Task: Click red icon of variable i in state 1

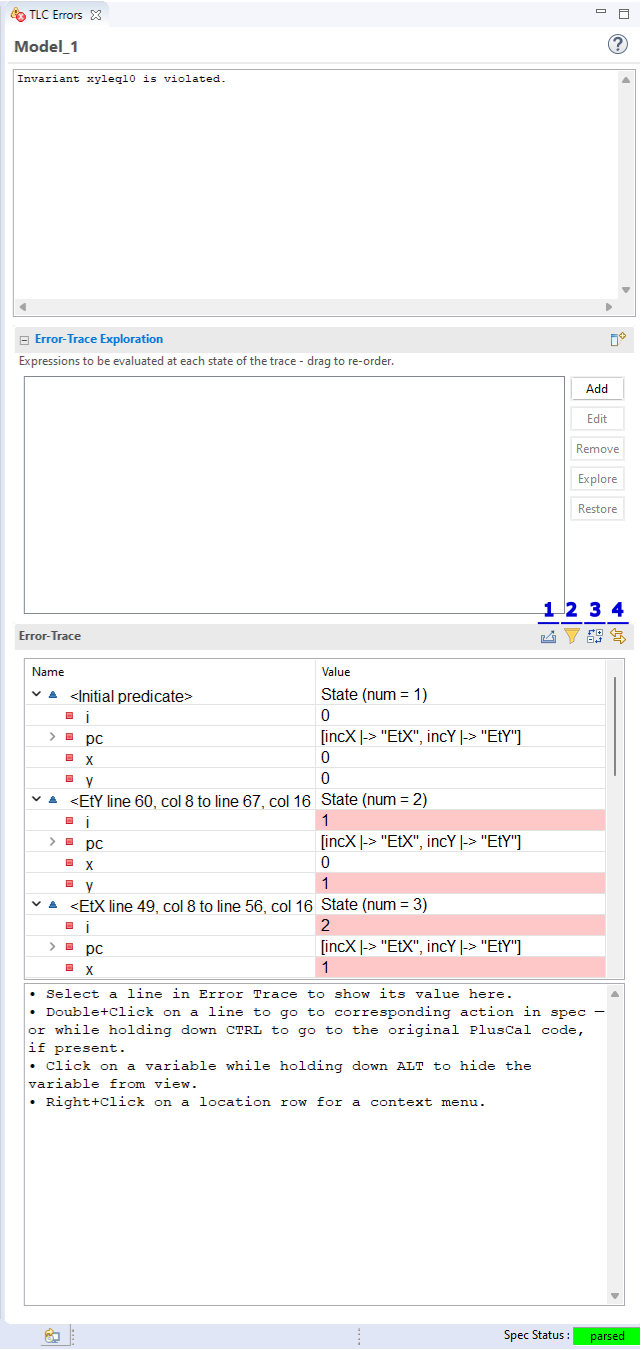Action: (x=69, y=716)
